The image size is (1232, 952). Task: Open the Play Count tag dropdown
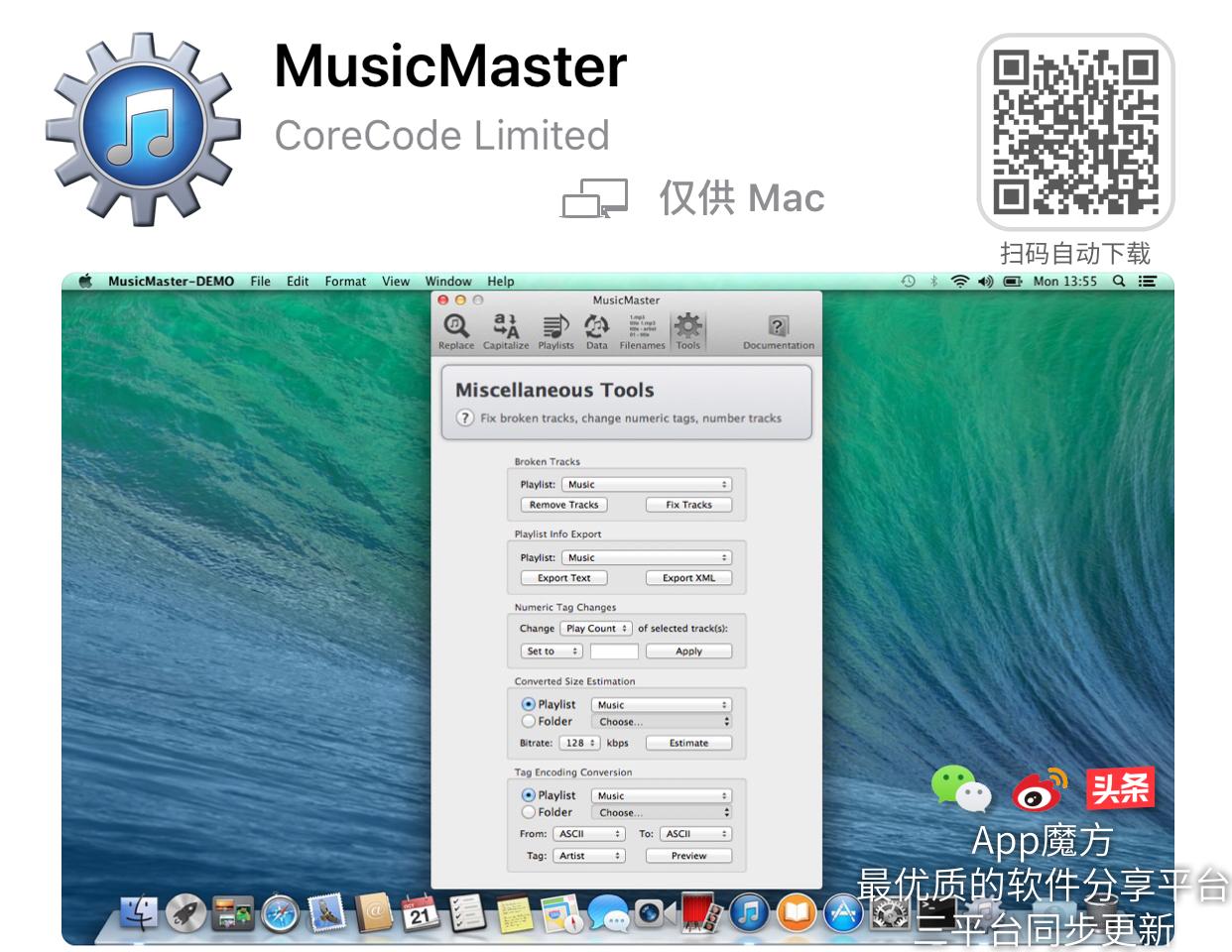pyautogui.click(x=595, y=628)
